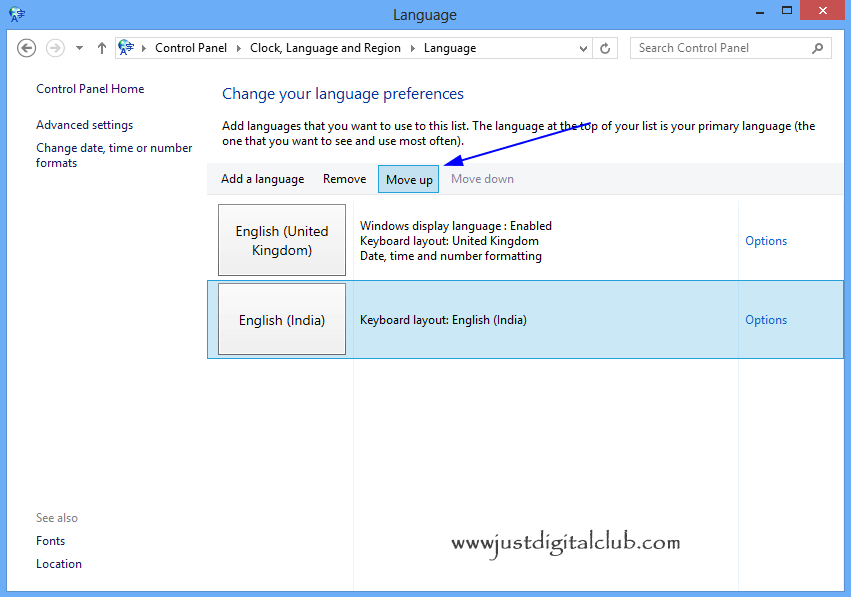Screen dimensions: 851x597
Task: Click the Language window title bar icon
Action: coord(17,15)
